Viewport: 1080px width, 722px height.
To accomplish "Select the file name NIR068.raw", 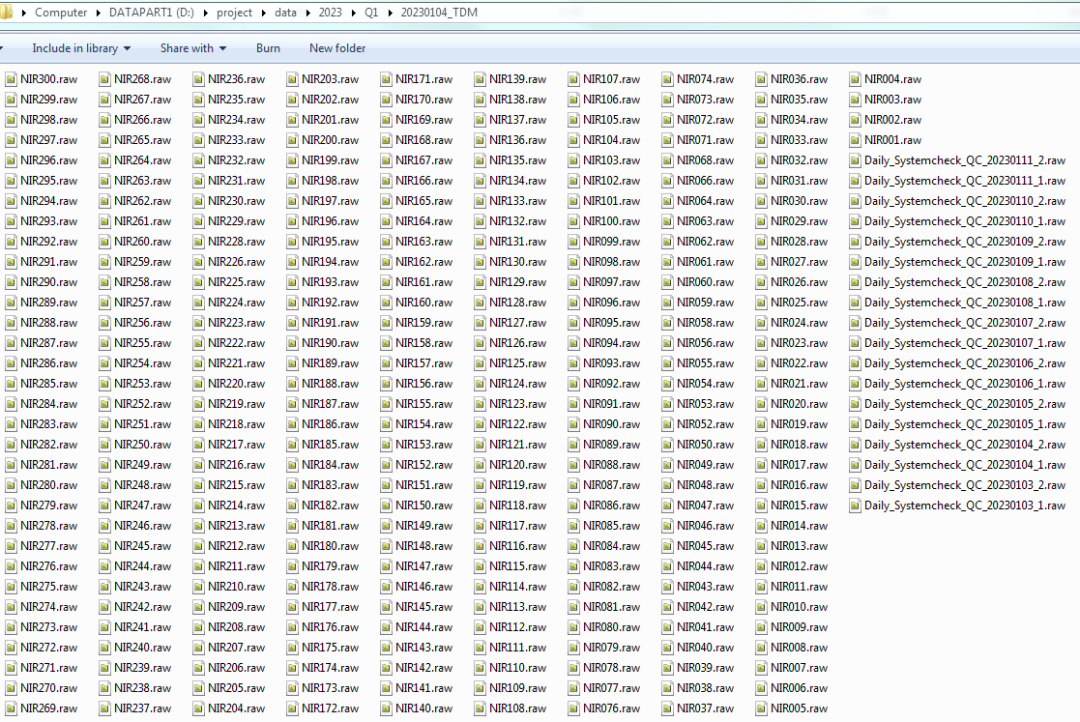I will coord(705,161).
